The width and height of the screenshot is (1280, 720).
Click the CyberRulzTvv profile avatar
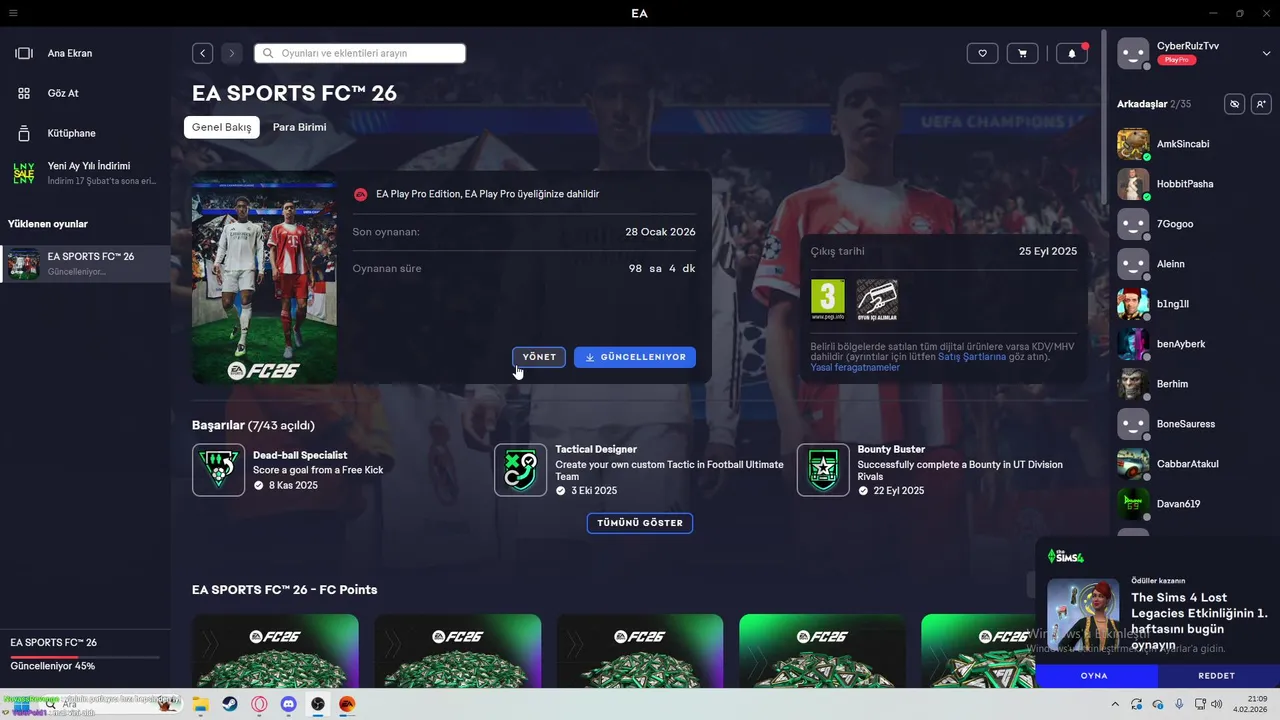(1133, 53)
